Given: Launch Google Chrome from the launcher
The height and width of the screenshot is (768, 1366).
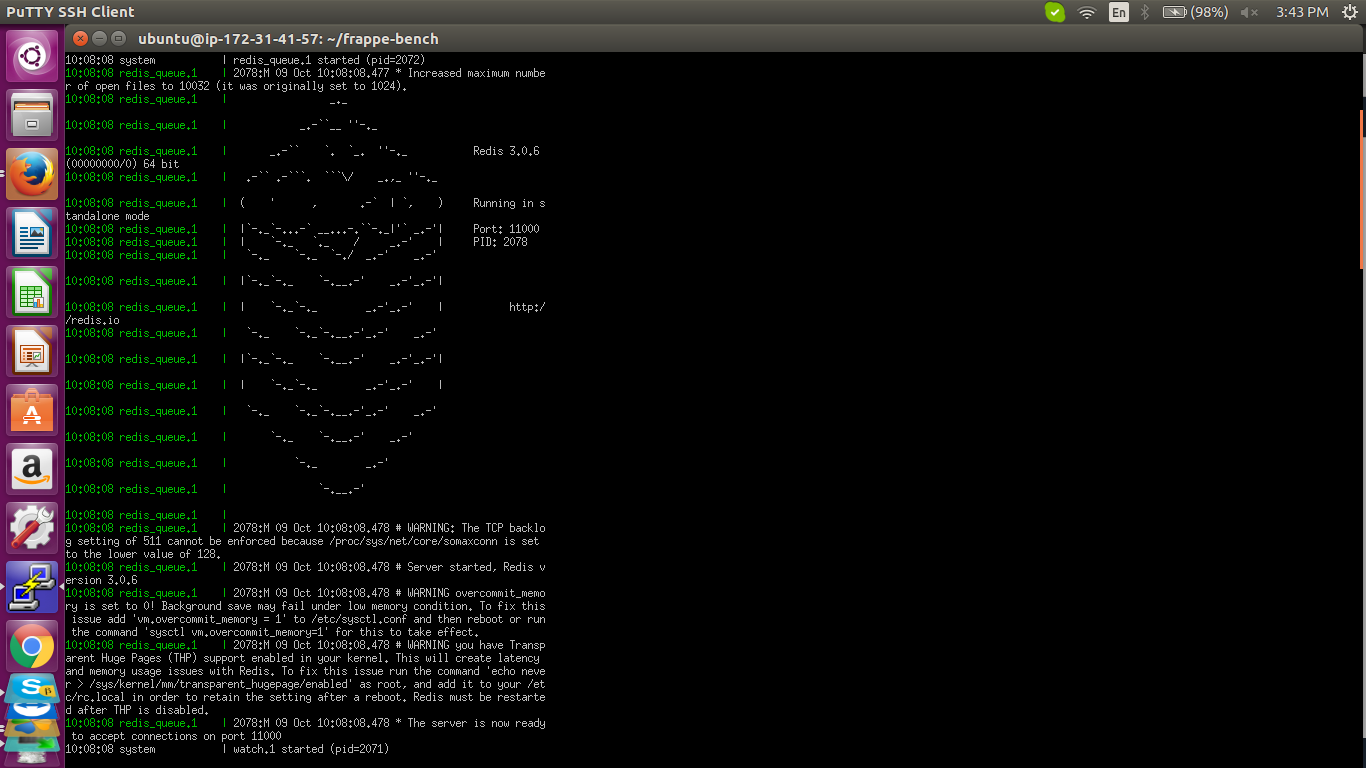Looking at the screenshot, I should pyautogui.click(x=32, y=646).
